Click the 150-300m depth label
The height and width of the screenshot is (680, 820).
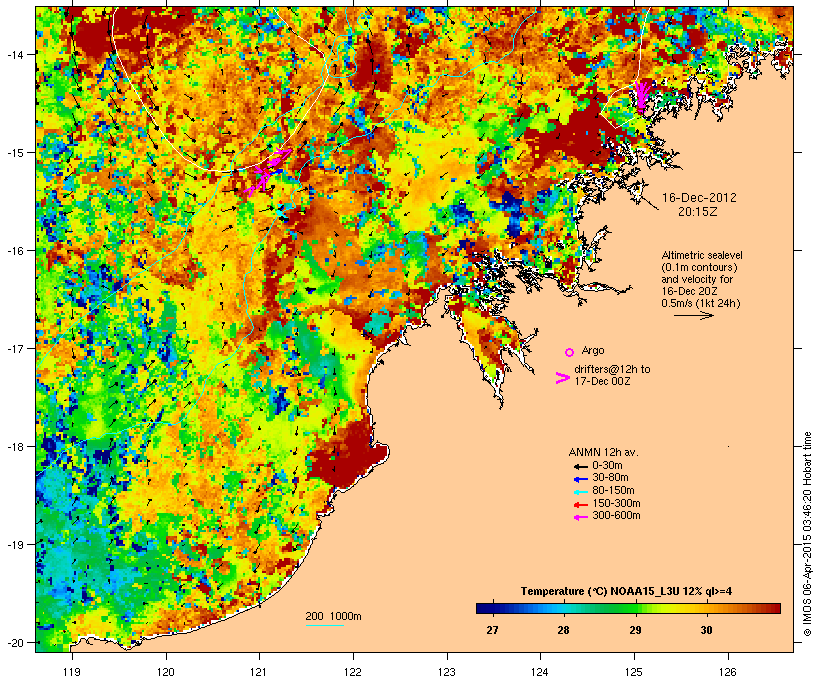(x=616, y=504)
